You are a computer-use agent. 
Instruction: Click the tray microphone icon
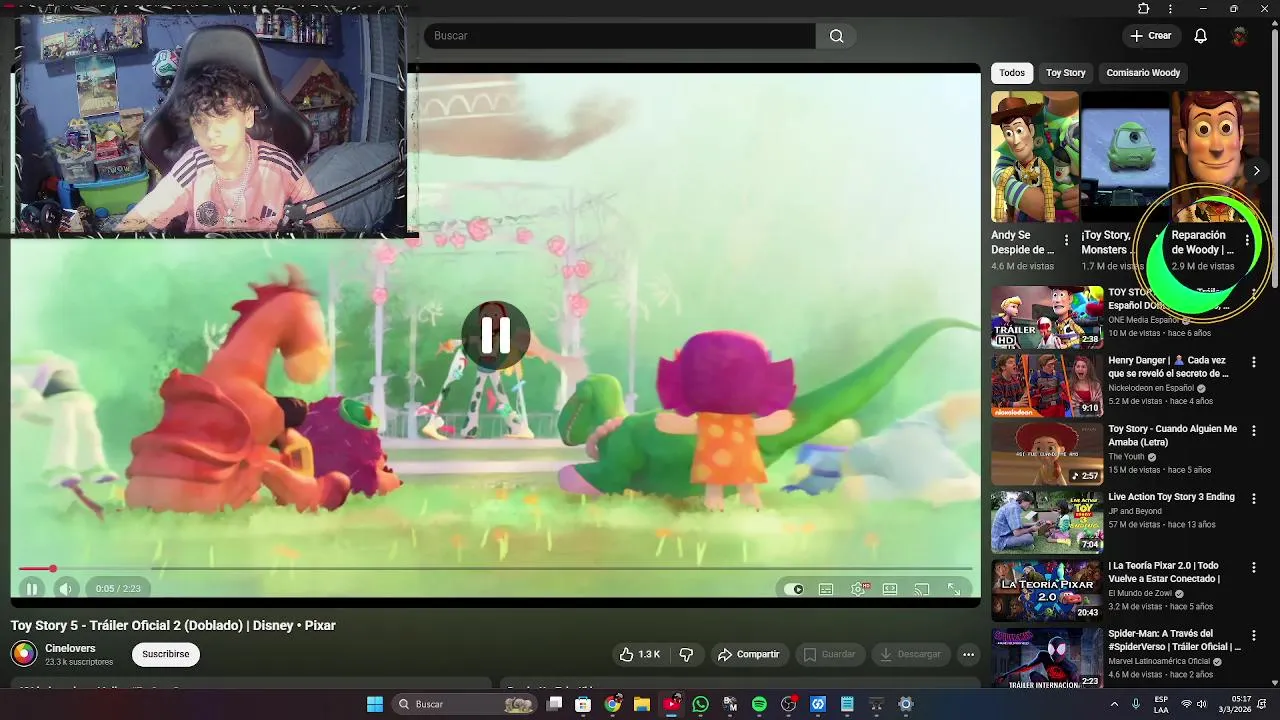tap(1136, 704)
